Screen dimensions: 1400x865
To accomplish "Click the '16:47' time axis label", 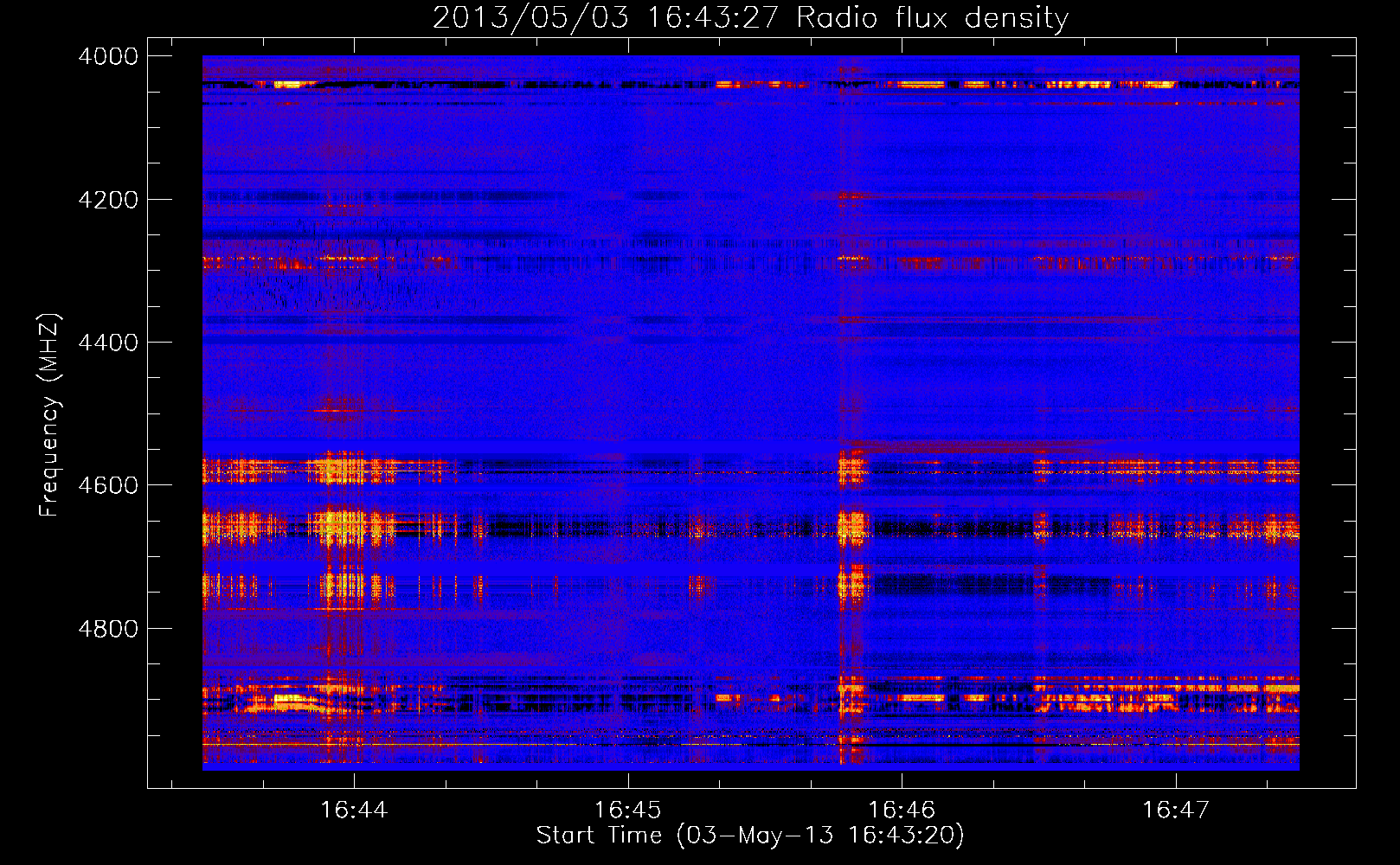I will (x=1175, y=810).
